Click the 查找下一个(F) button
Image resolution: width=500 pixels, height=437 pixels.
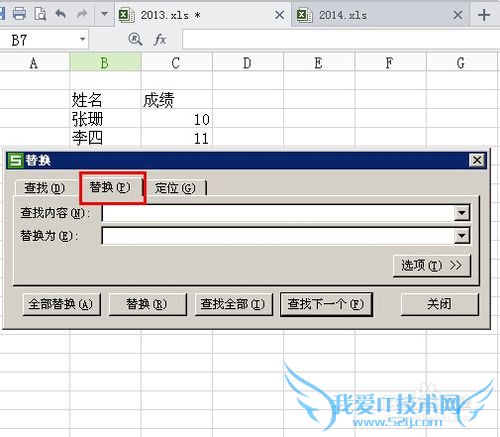(x=326, y=304)
